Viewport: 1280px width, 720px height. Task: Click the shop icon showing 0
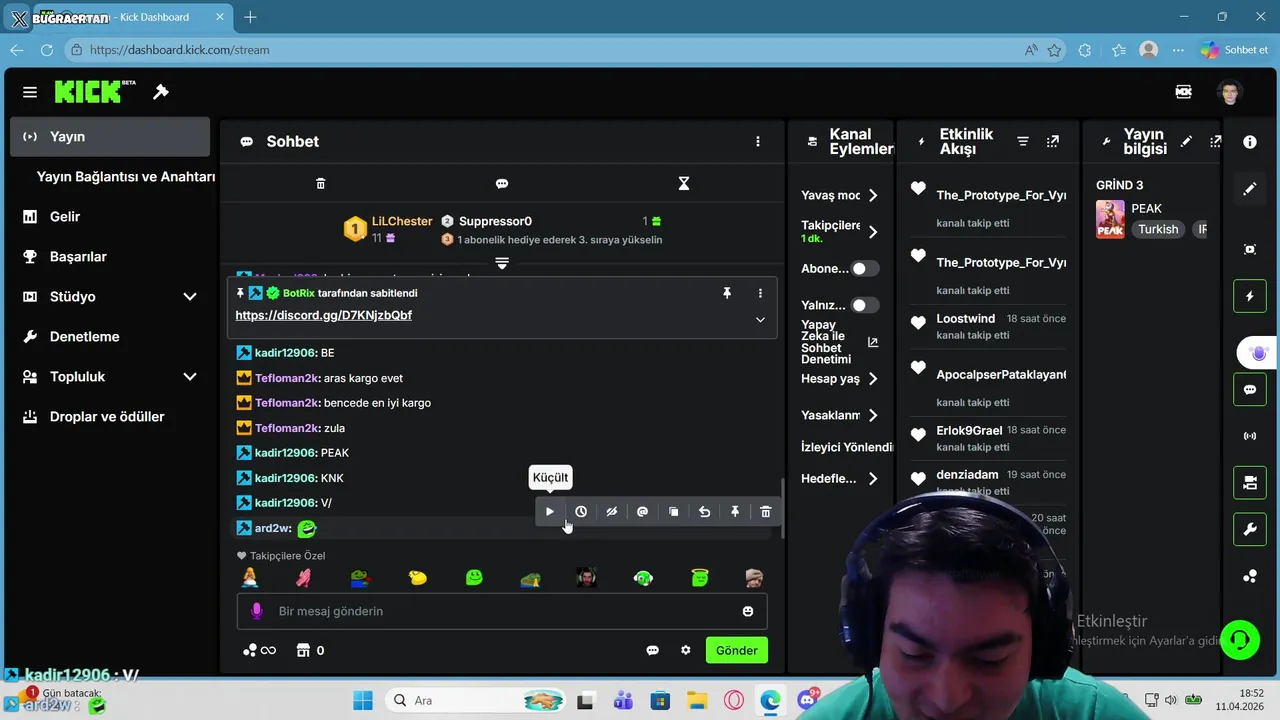[310, 650]
